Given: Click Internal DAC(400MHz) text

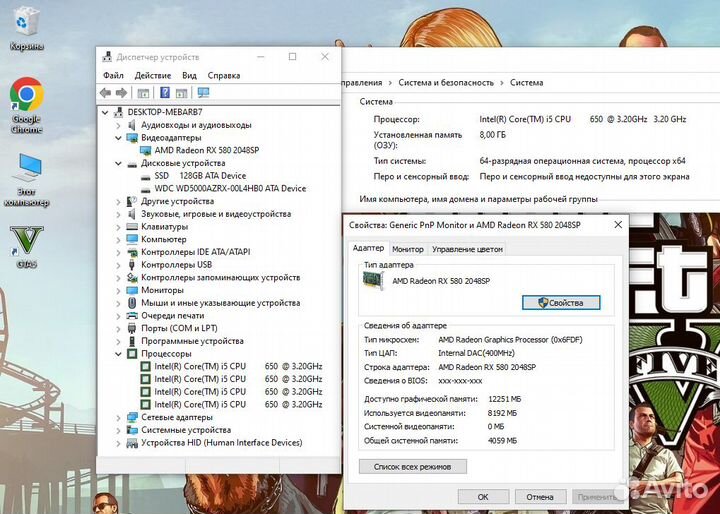Looking at the screenshot, I should [x=476, y=353].
